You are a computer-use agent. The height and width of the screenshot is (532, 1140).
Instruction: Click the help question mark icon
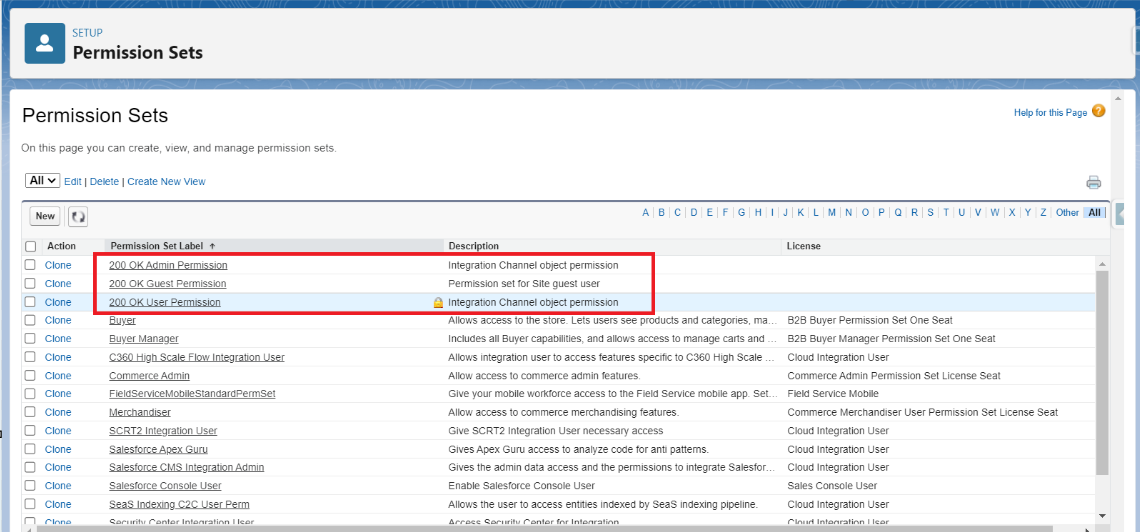click(1098, 111)
